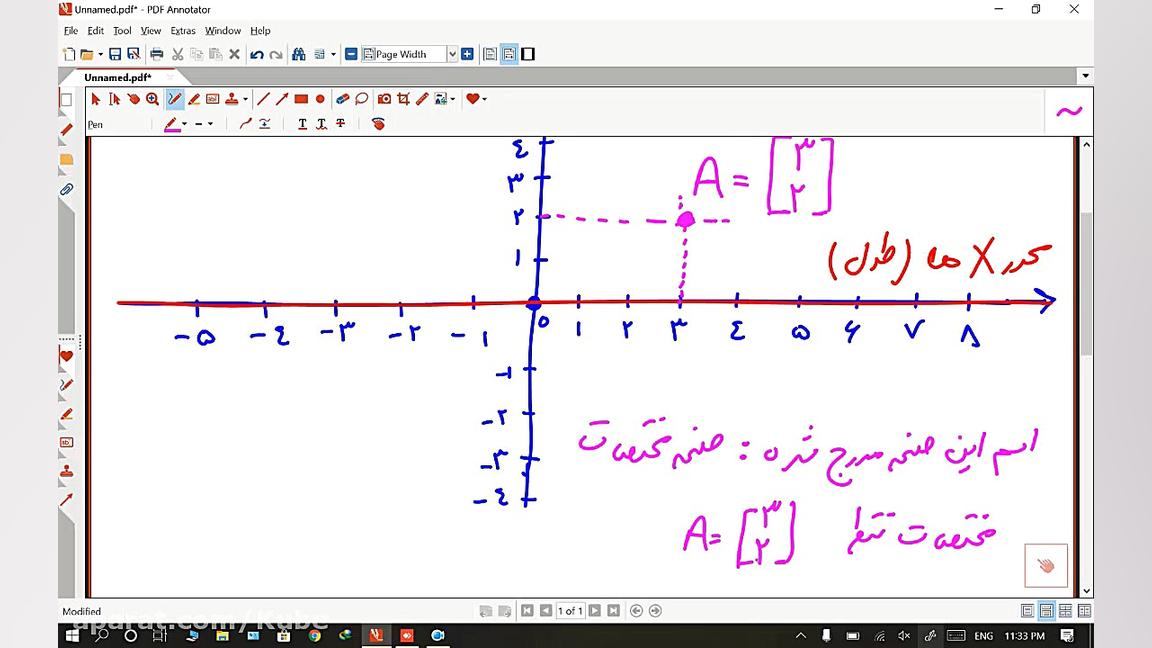Click the page number field showing 1 of 1

tap(570, 611)
